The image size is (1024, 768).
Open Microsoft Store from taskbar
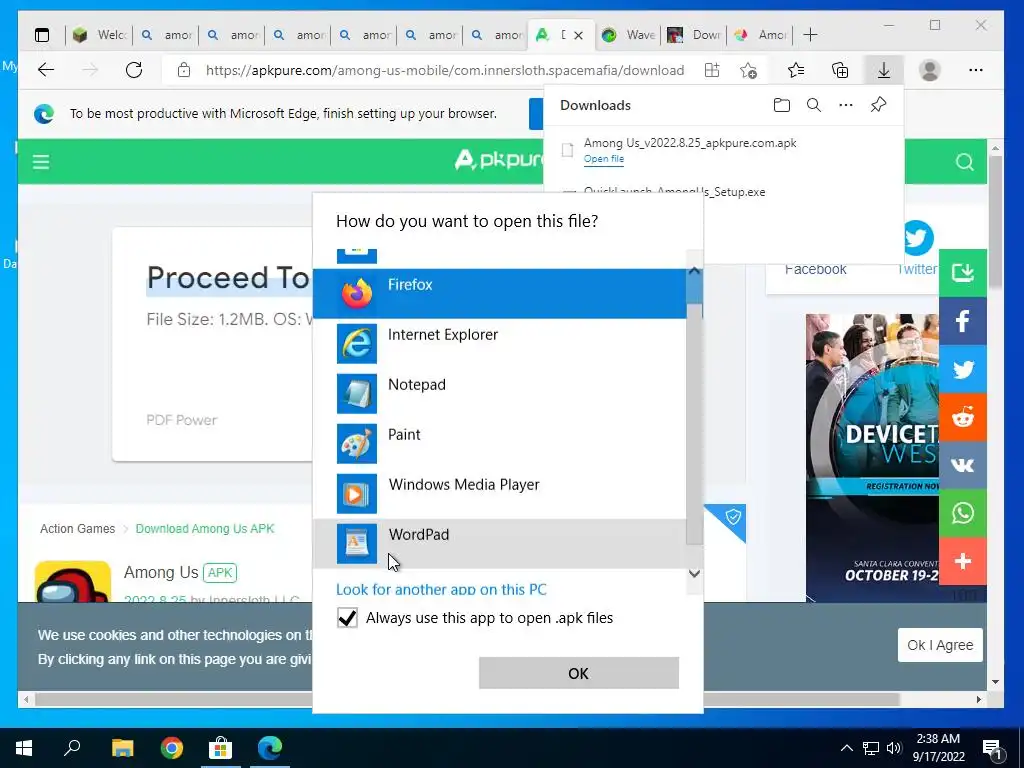[221, 748]
